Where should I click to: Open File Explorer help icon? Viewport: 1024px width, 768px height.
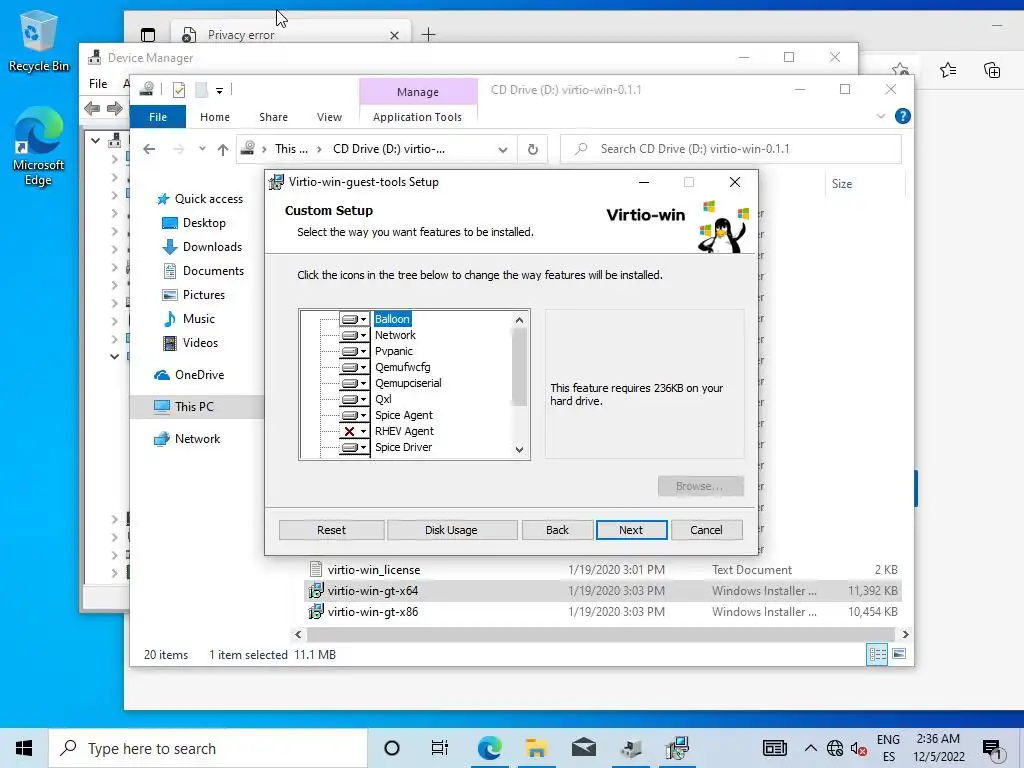tap(903, 116)
